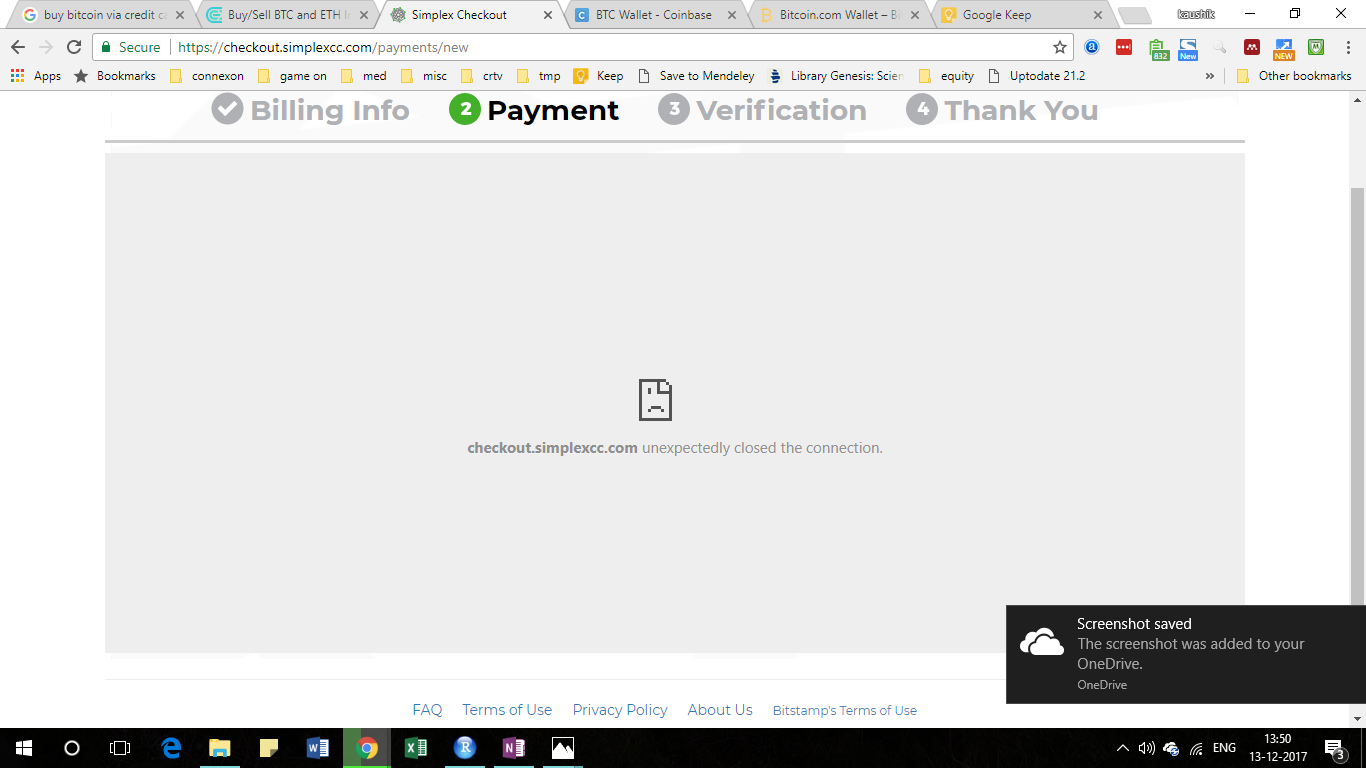Screen dimensions: 1366x768
Task: Open the 'med' bookmark folder
Action: [x=364, y=76]
